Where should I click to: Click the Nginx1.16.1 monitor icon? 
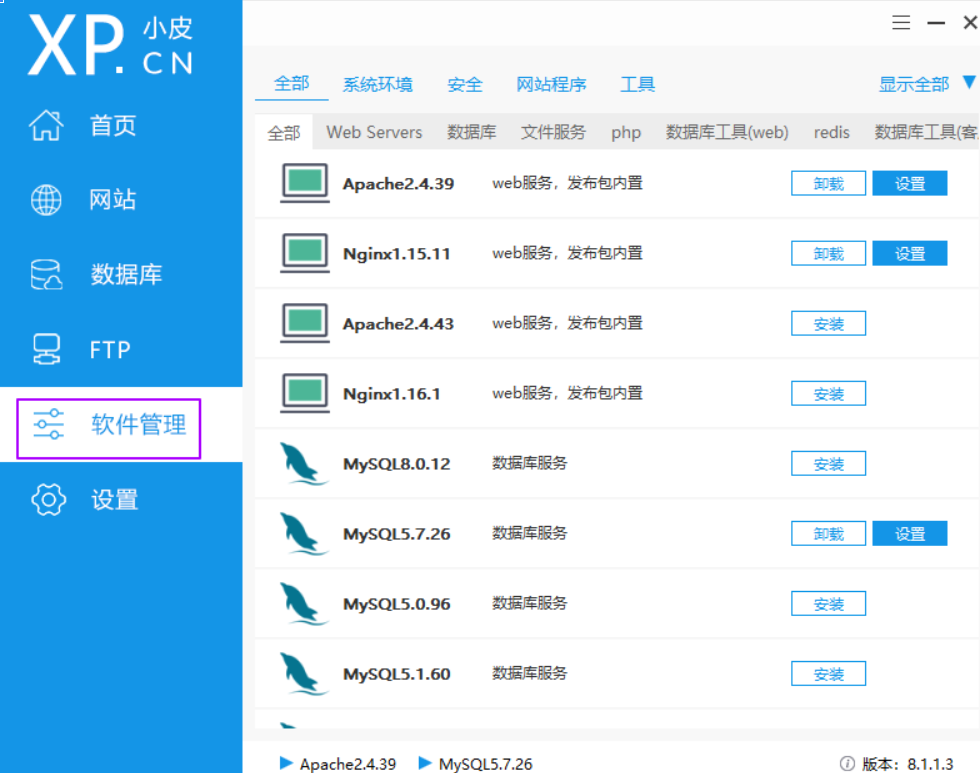304,393
